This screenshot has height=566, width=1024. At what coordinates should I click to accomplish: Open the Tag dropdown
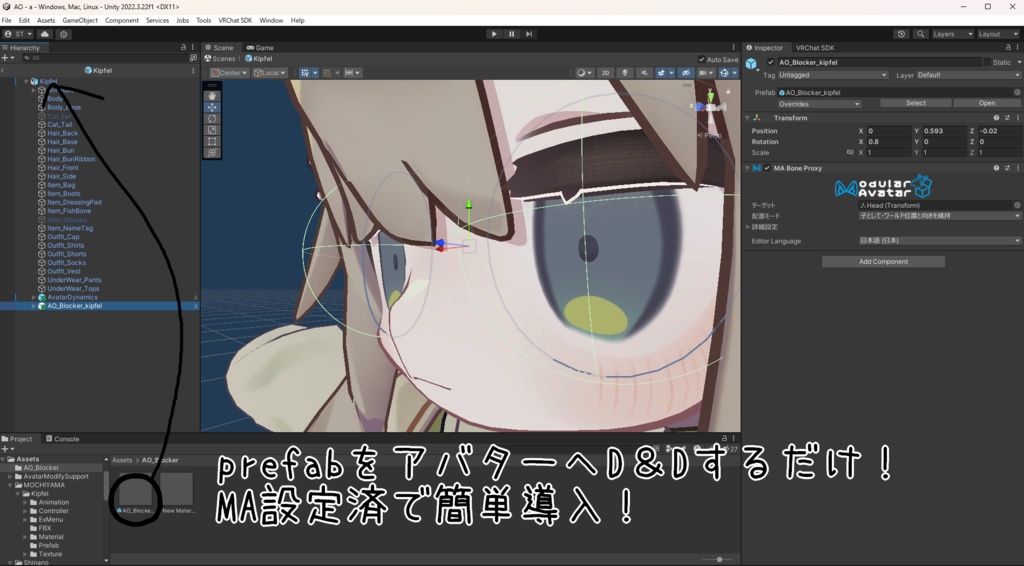click(x=833, y=75)
